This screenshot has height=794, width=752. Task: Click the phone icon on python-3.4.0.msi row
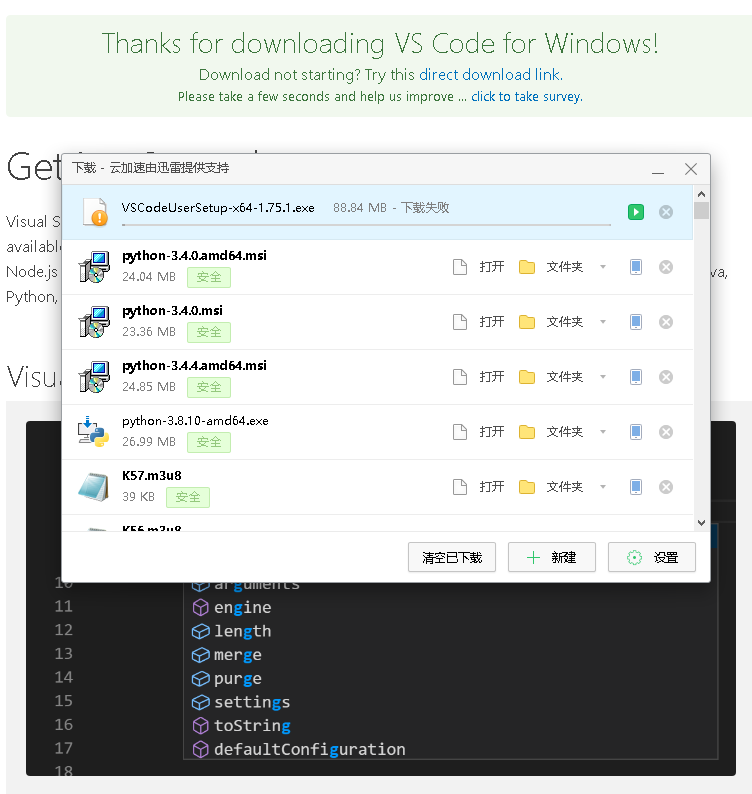click(636, 322)
